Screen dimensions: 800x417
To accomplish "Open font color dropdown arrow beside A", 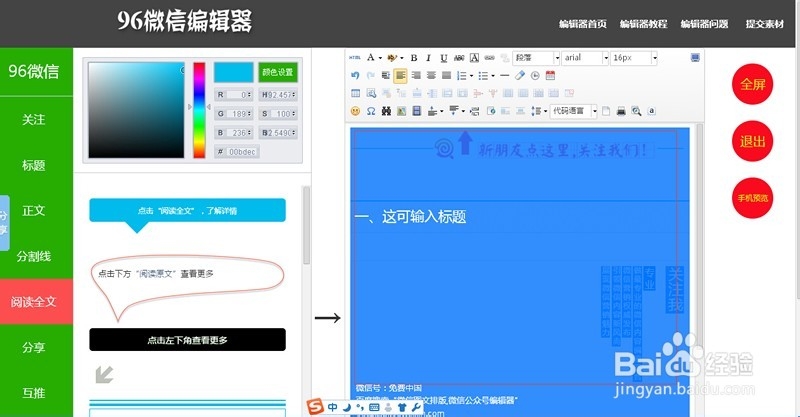I will click(380, 58).
